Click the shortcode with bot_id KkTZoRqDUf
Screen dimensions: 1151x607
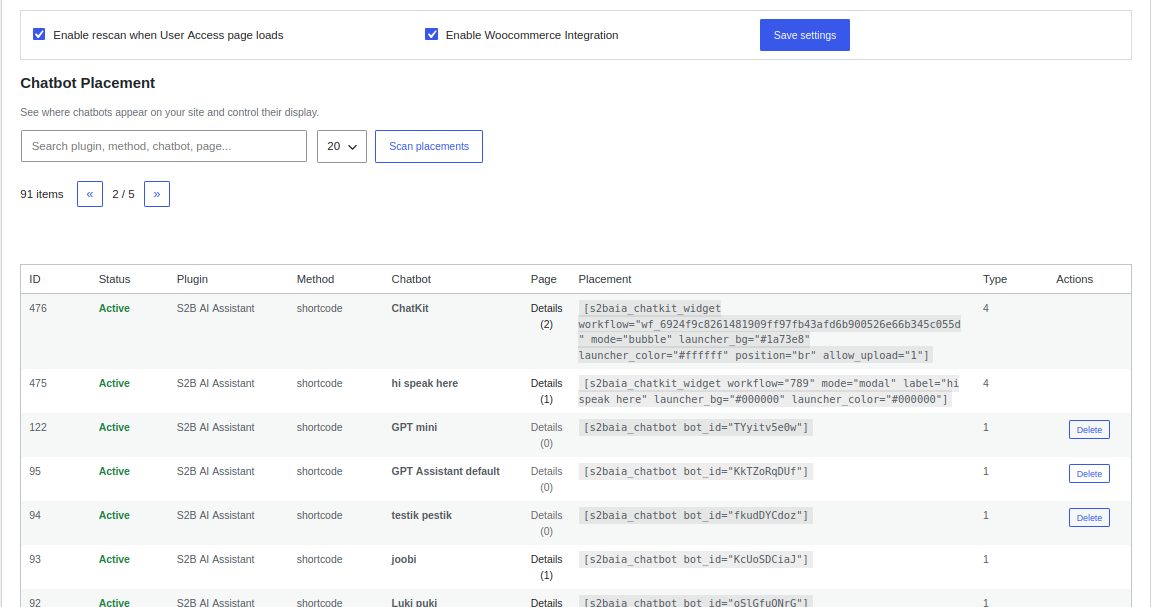(695, 471)
